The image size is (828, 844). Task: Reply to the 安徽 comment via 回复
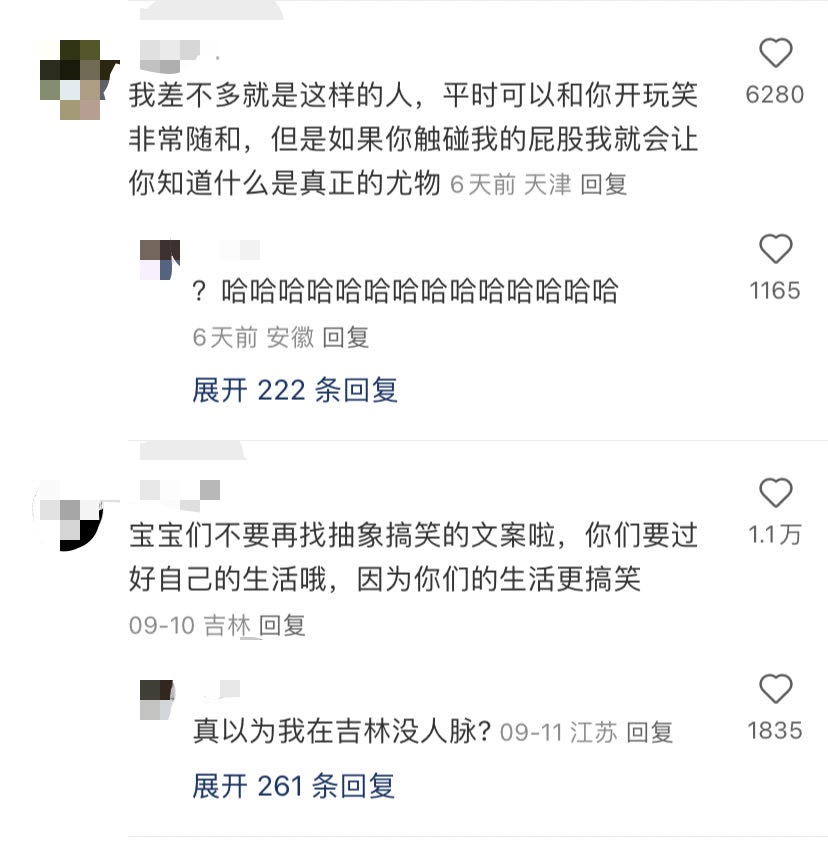[345, 337]
